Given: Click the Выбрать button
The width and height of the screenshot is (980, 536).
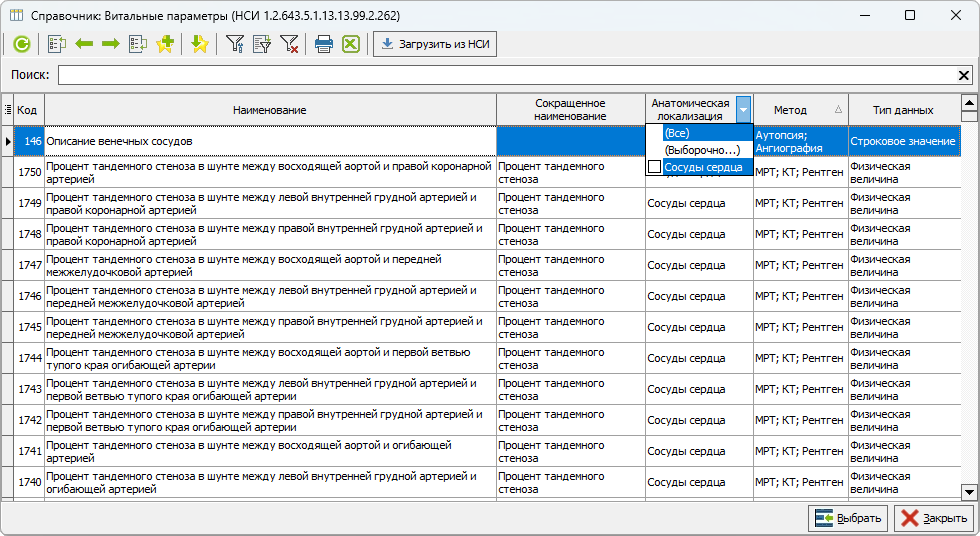Looking at the screenshot, I should (848, 518).
